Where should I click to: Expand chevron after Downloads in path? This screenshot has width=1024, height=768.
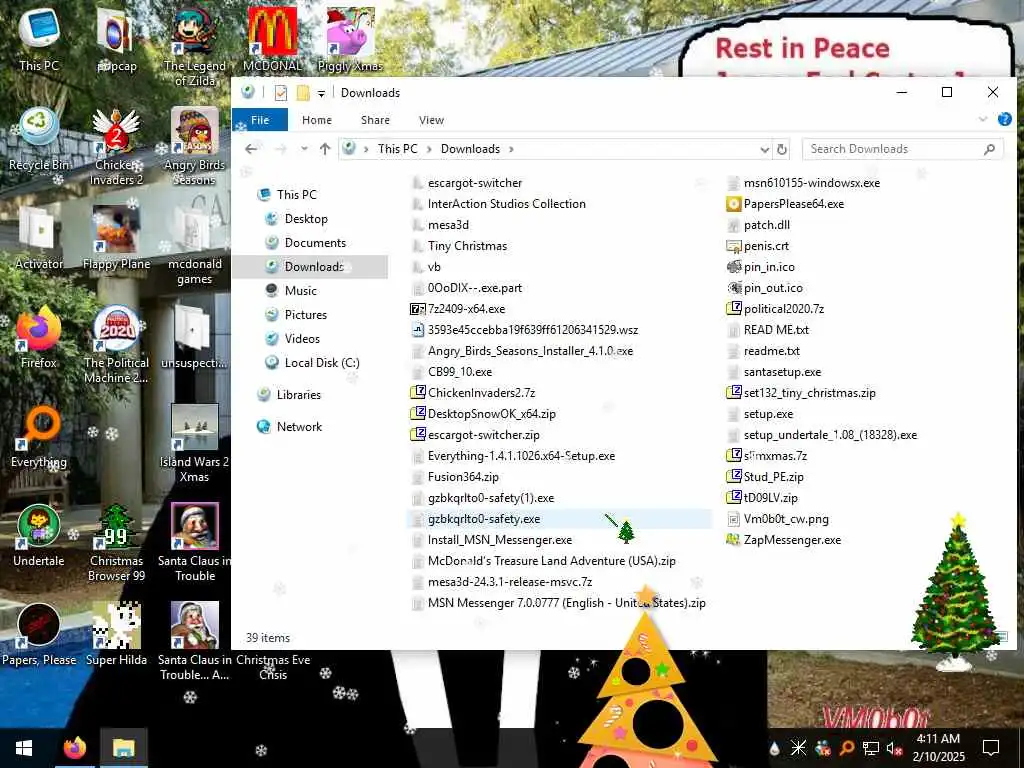[x=511, y=149]
